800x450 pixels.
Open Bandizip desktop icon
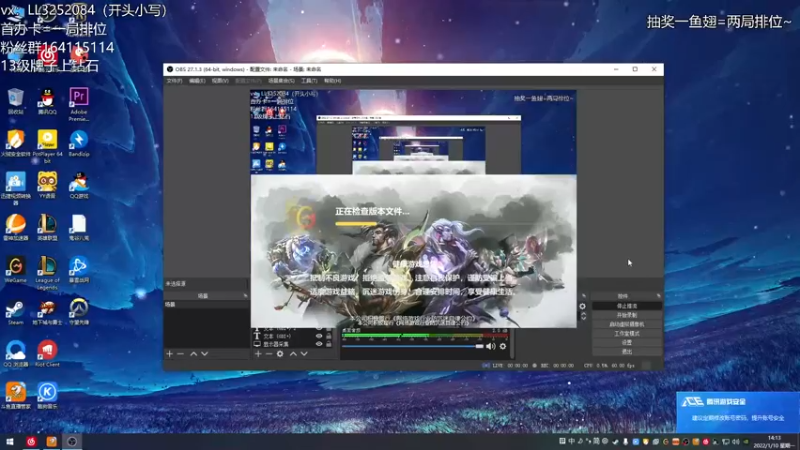(x=79, y=143)
